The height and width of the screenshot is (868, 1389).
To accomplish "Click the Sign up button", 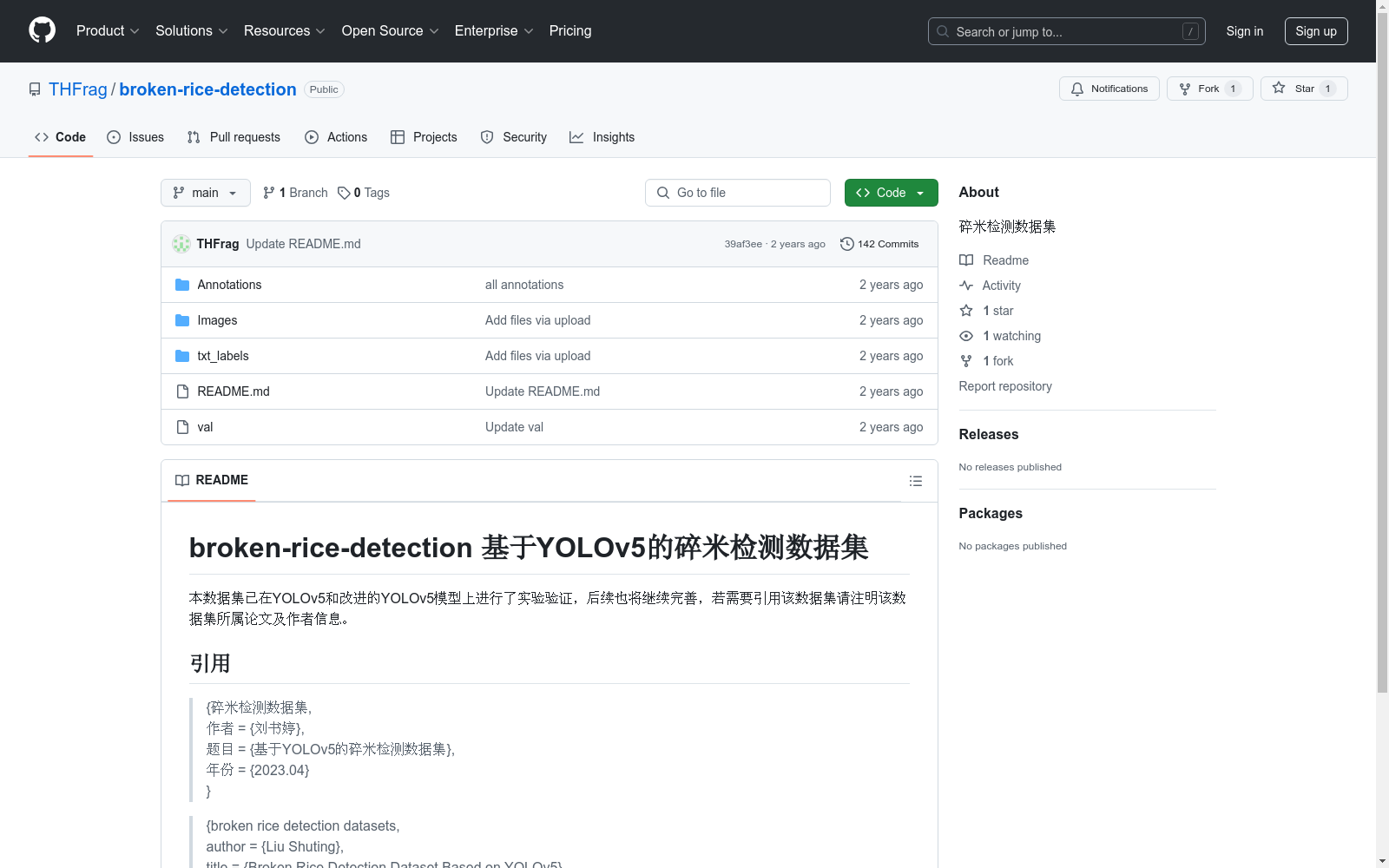I will click(1316, 31).
